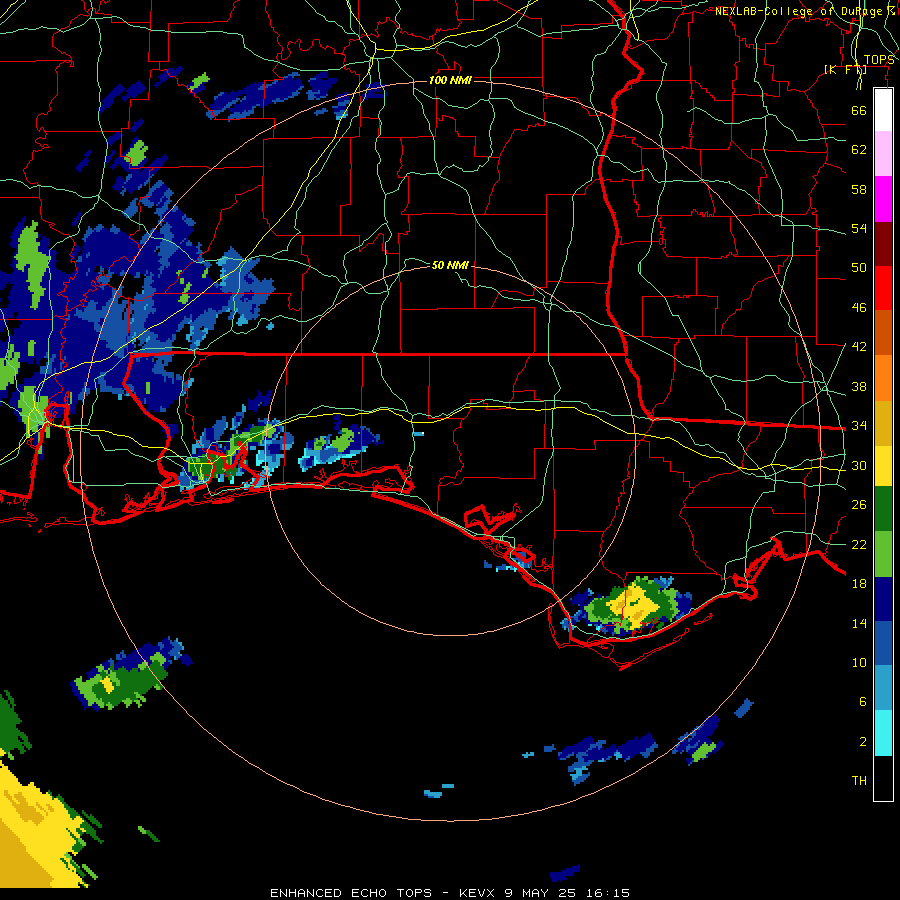Viewport: 900px width, 900px height.
Task: Click the dark red 50-54 legend swatch
Action: tap(883, 245)
